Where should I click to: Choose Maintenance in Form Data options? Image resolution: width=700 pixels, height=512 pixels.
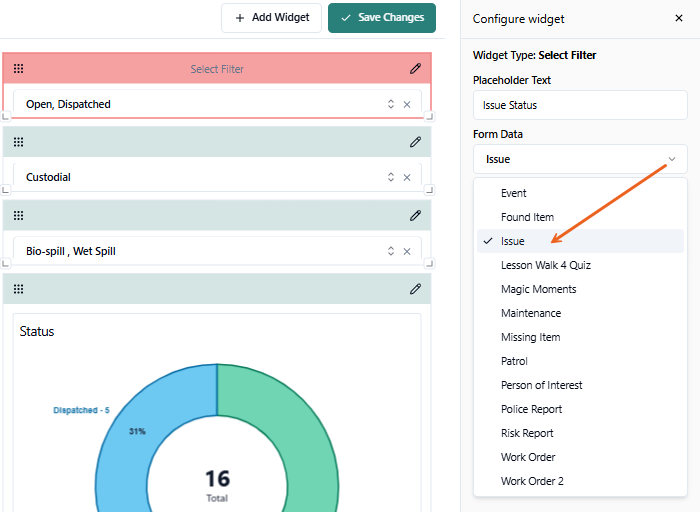pyautogui.click(x=530, y=313)
